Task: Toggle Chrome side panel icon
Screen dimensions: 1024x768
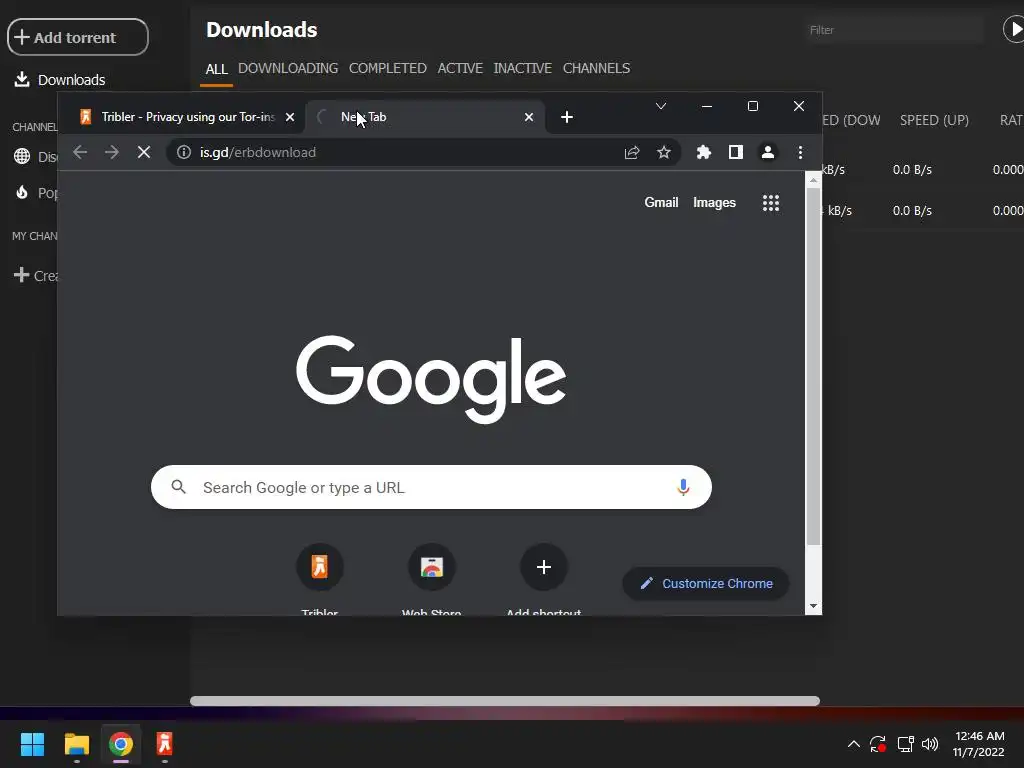Action: pyautogui.click(x=736, y=152)
